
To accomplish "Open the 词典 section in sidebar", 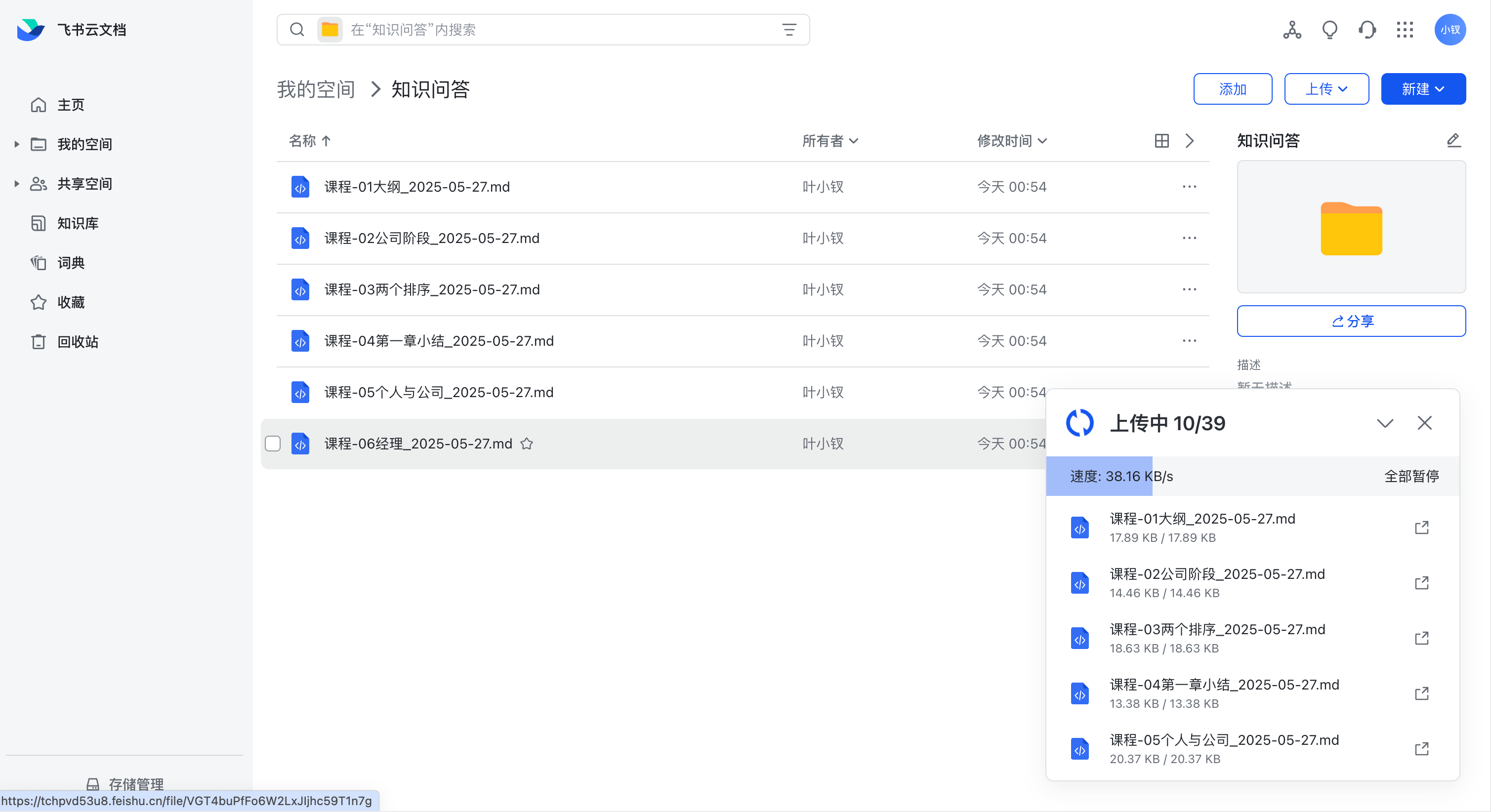I will coord(72,262).
